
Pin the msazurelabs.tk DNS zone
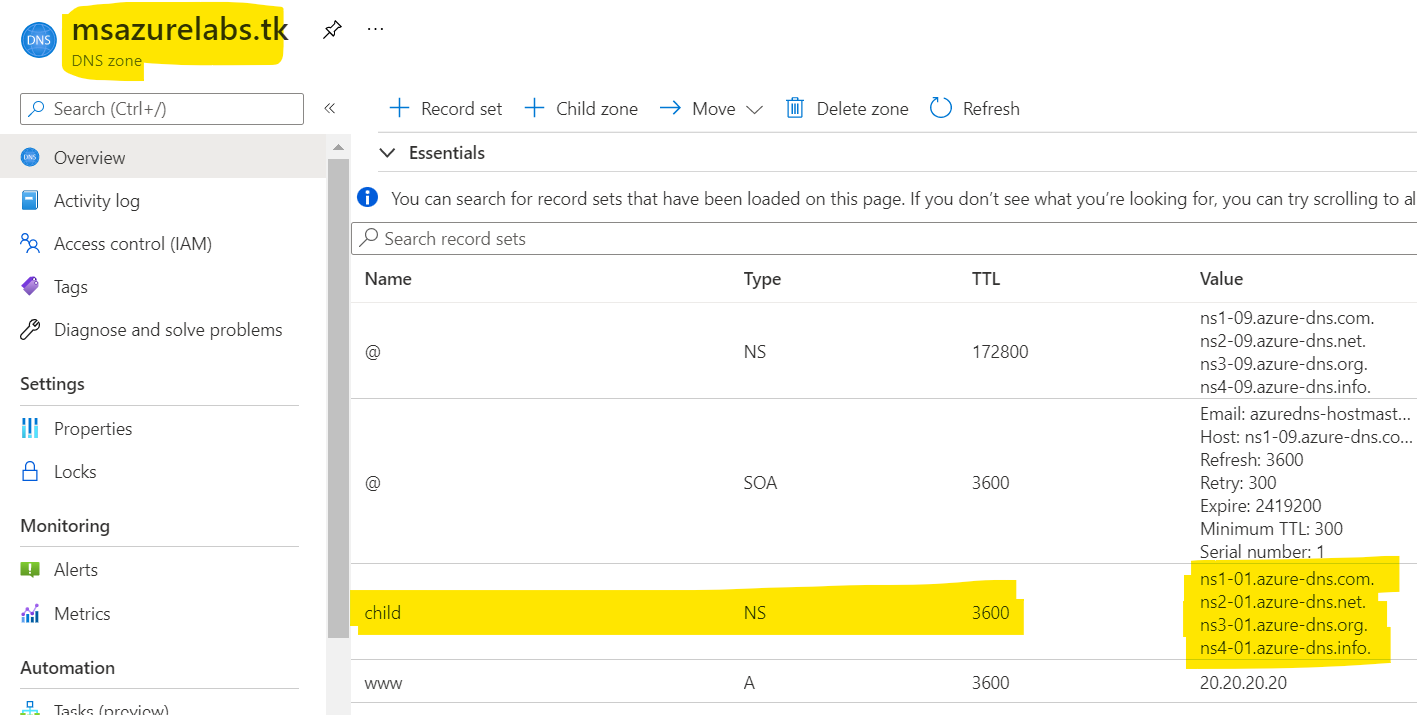[x=332, y=29]
